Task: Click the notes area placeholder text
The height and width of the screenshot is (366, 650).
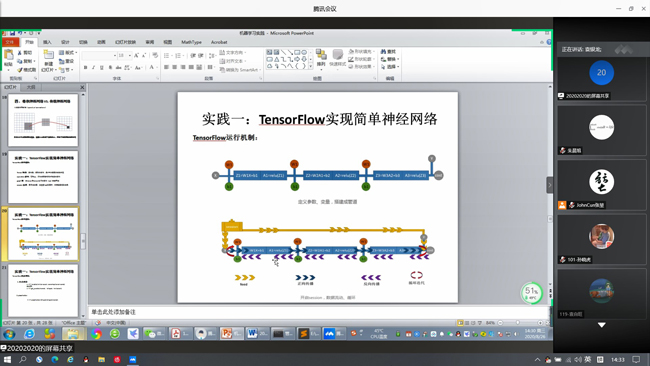Action: (x=114, y=312)
